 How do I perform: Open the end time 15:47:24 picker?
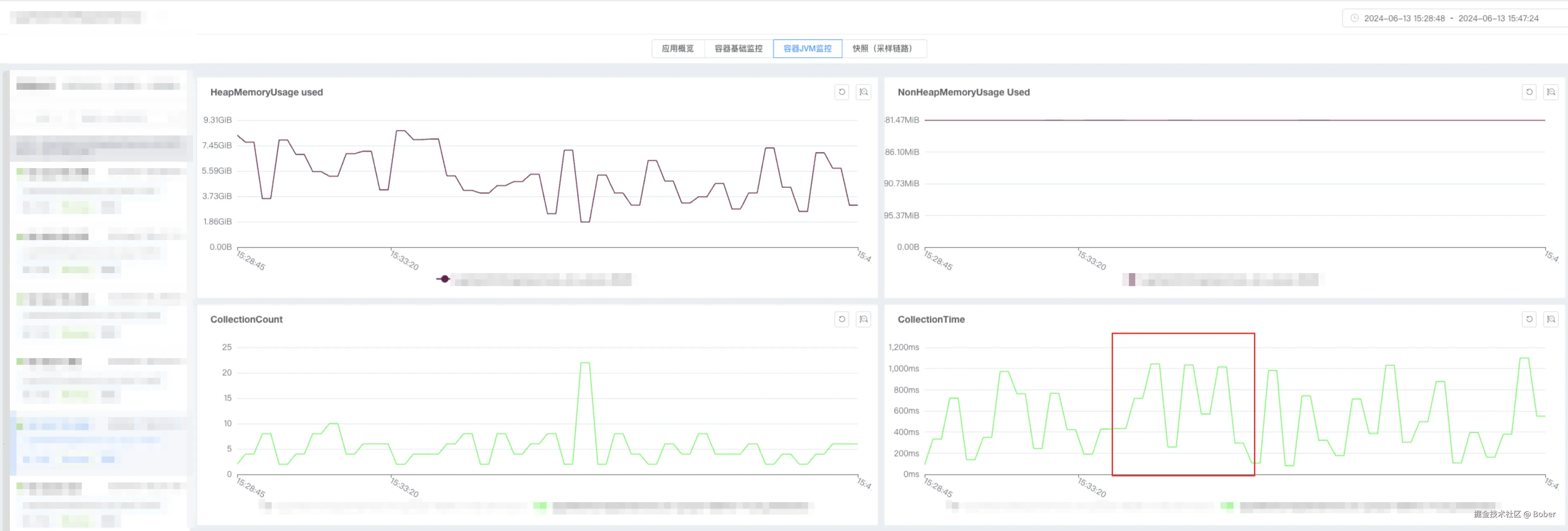coord(1498,18)
